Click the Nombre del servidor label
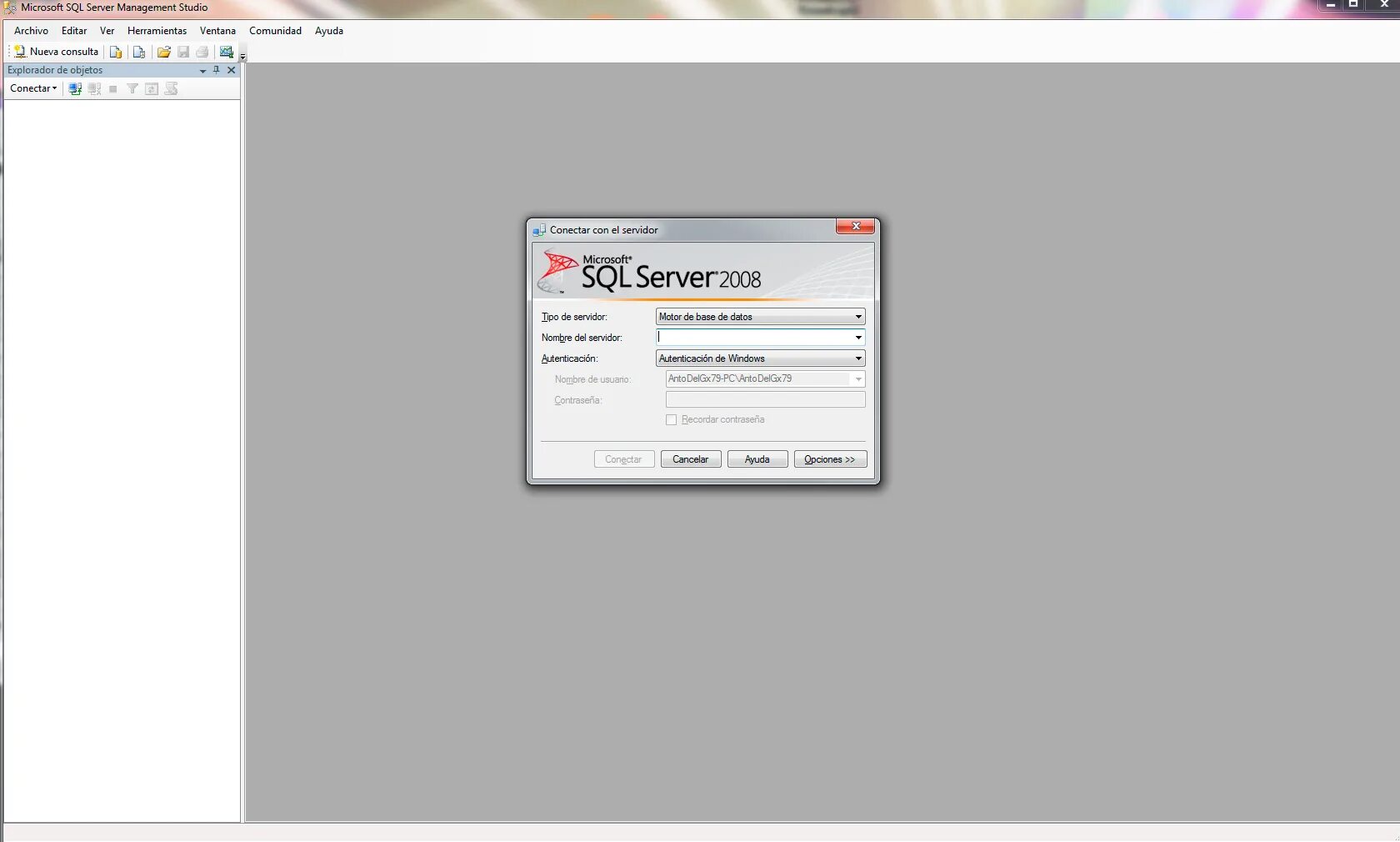The width and height of the screenshot is (1400, 842). (582, 338)
